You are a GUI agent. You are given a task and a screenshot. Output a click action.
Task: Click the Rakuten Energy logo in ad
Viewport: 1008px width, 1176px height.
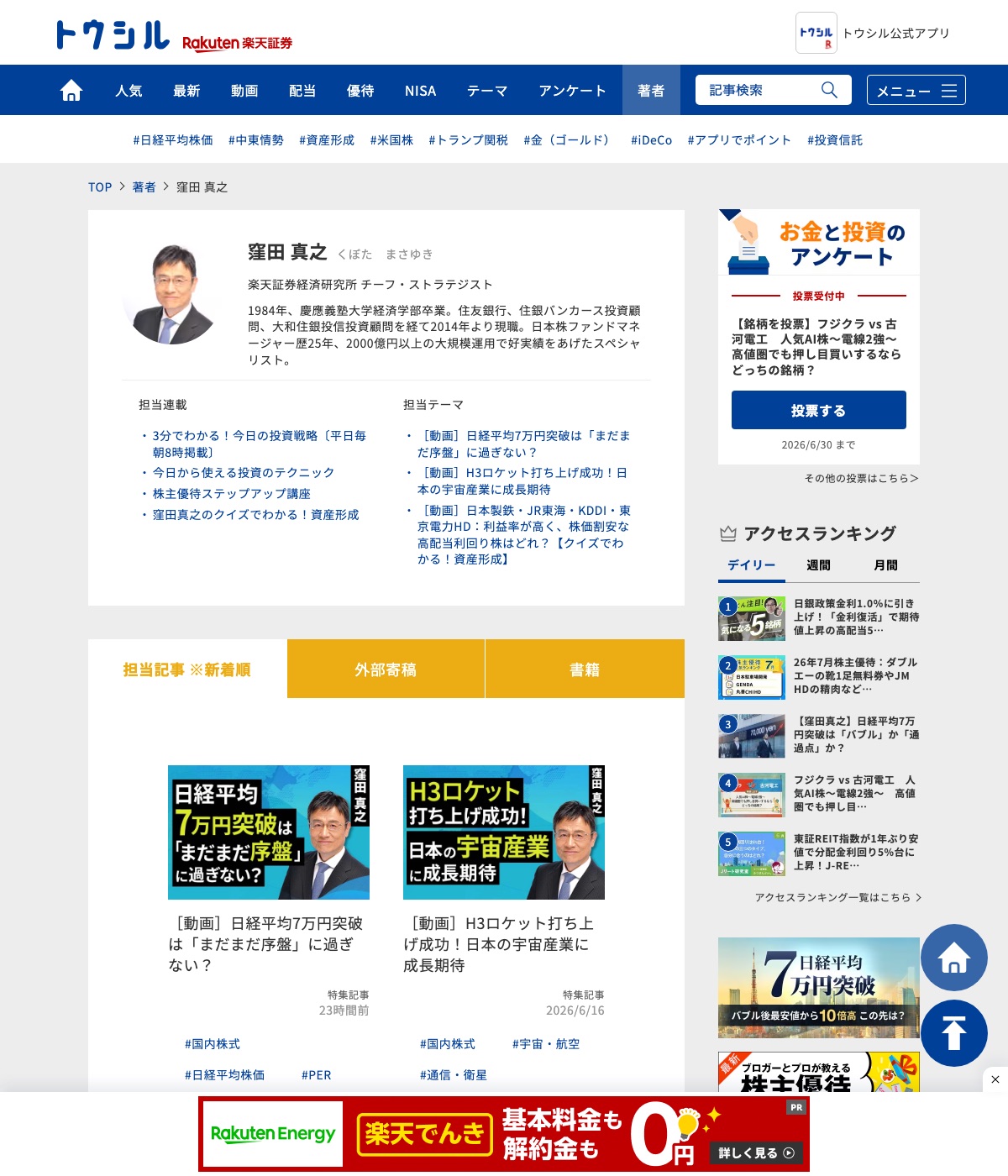tap(273, 1134)
